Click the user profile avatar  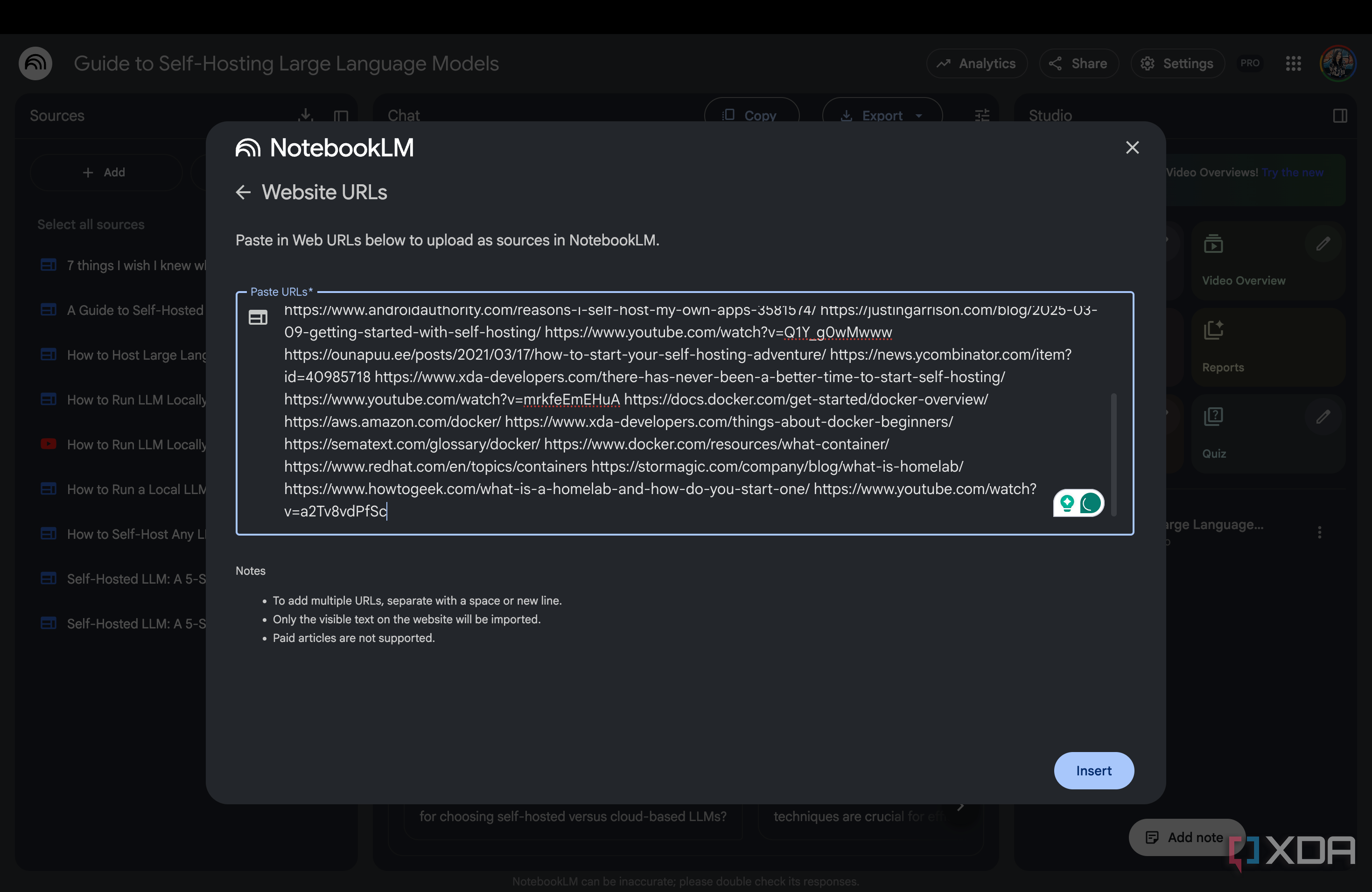(1337, 63)
